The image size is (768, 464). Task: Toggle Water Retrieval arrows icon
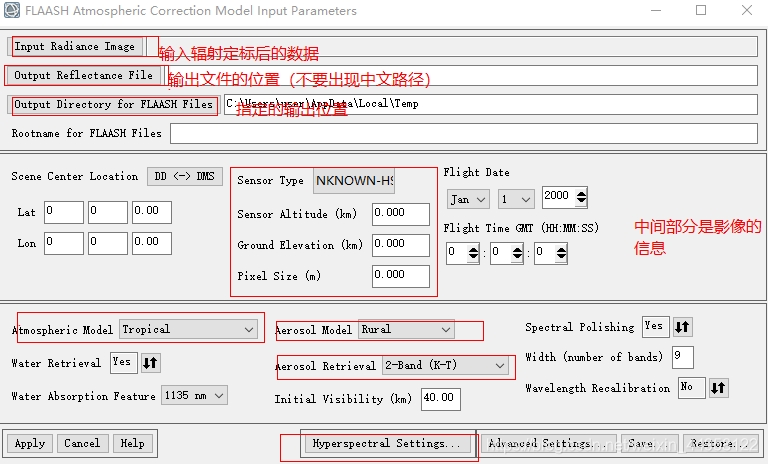(150, 363)
